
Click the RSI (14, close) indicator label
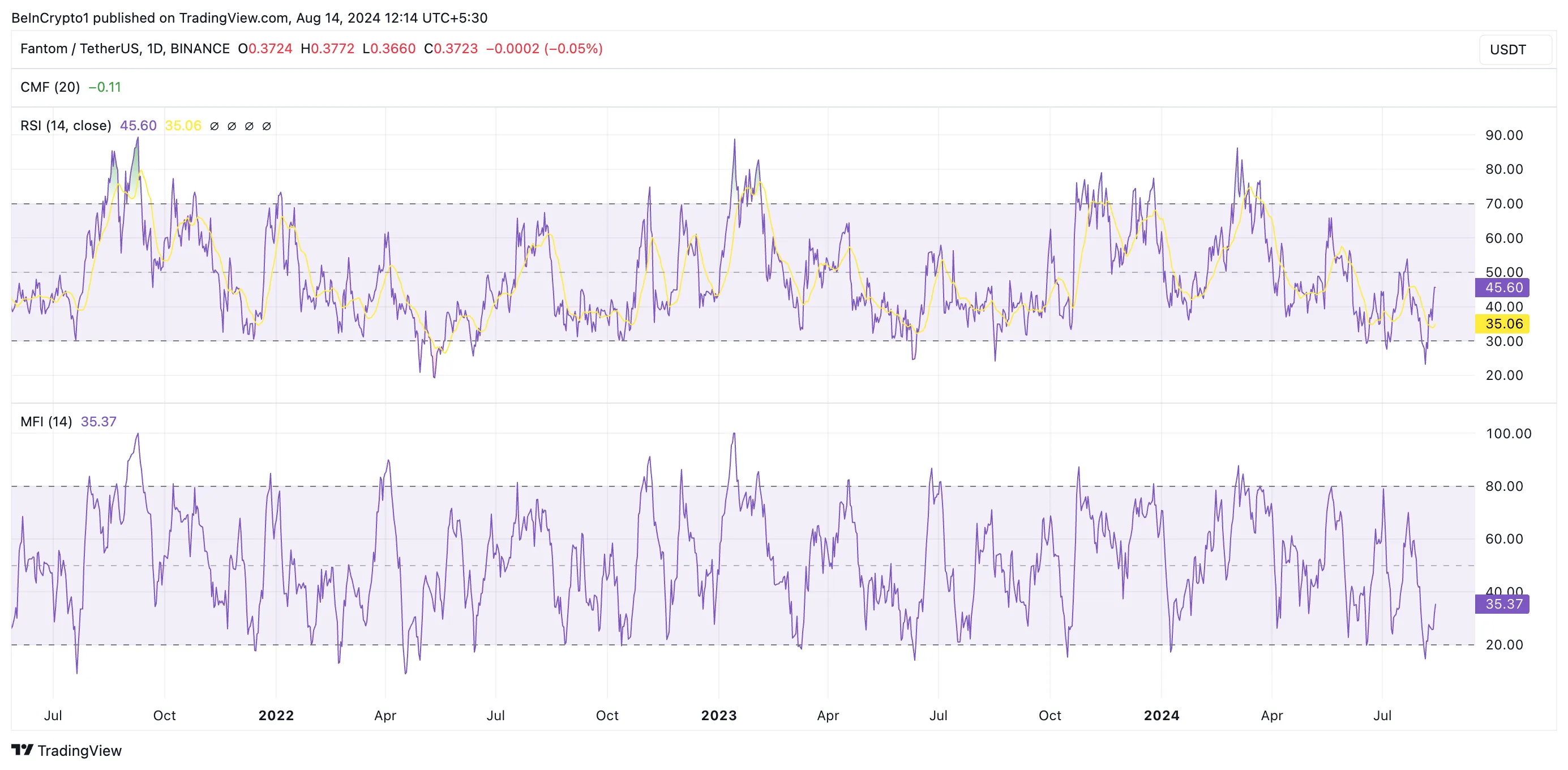pos(66,125)
